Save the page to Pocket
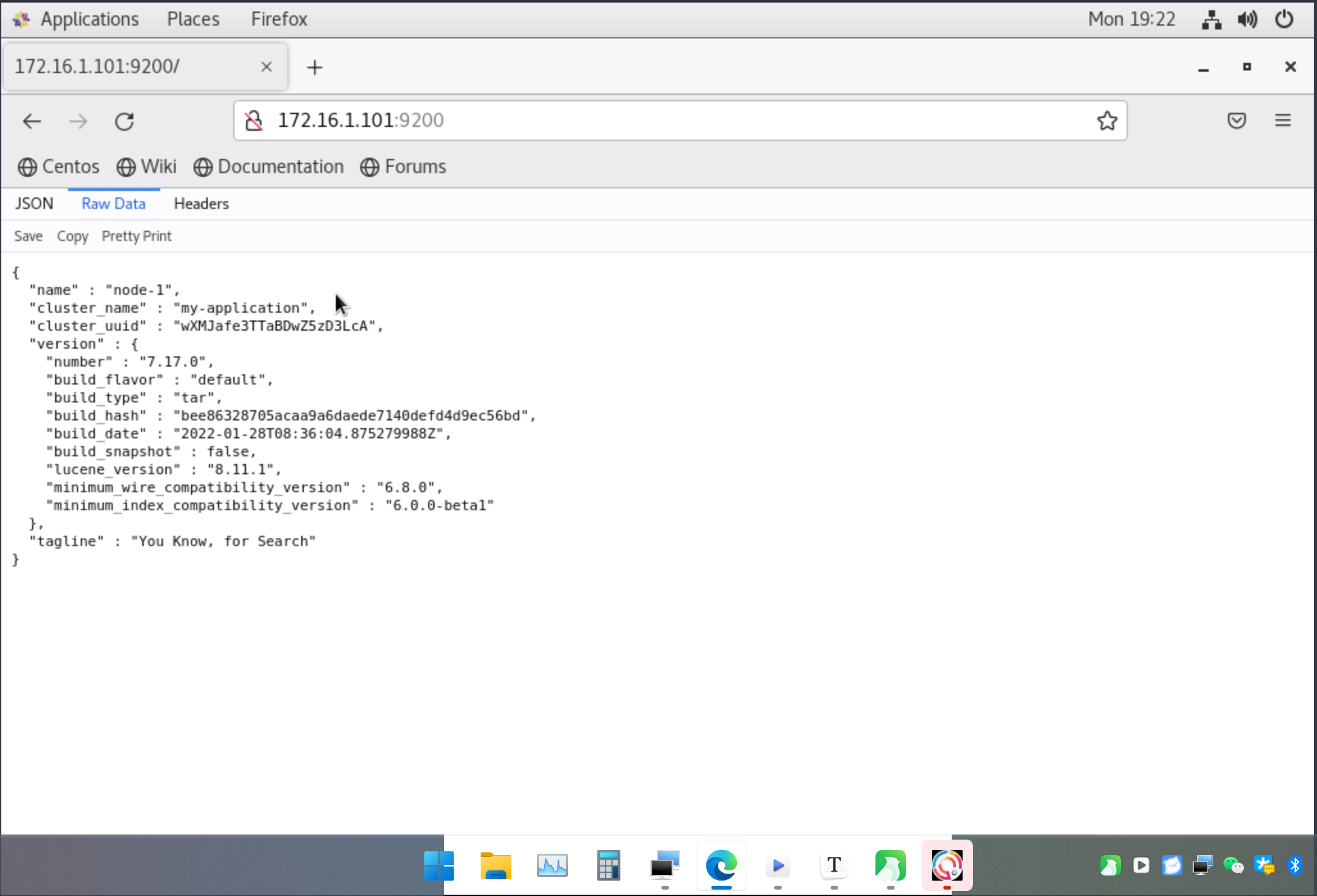 tap(1236, 120)
